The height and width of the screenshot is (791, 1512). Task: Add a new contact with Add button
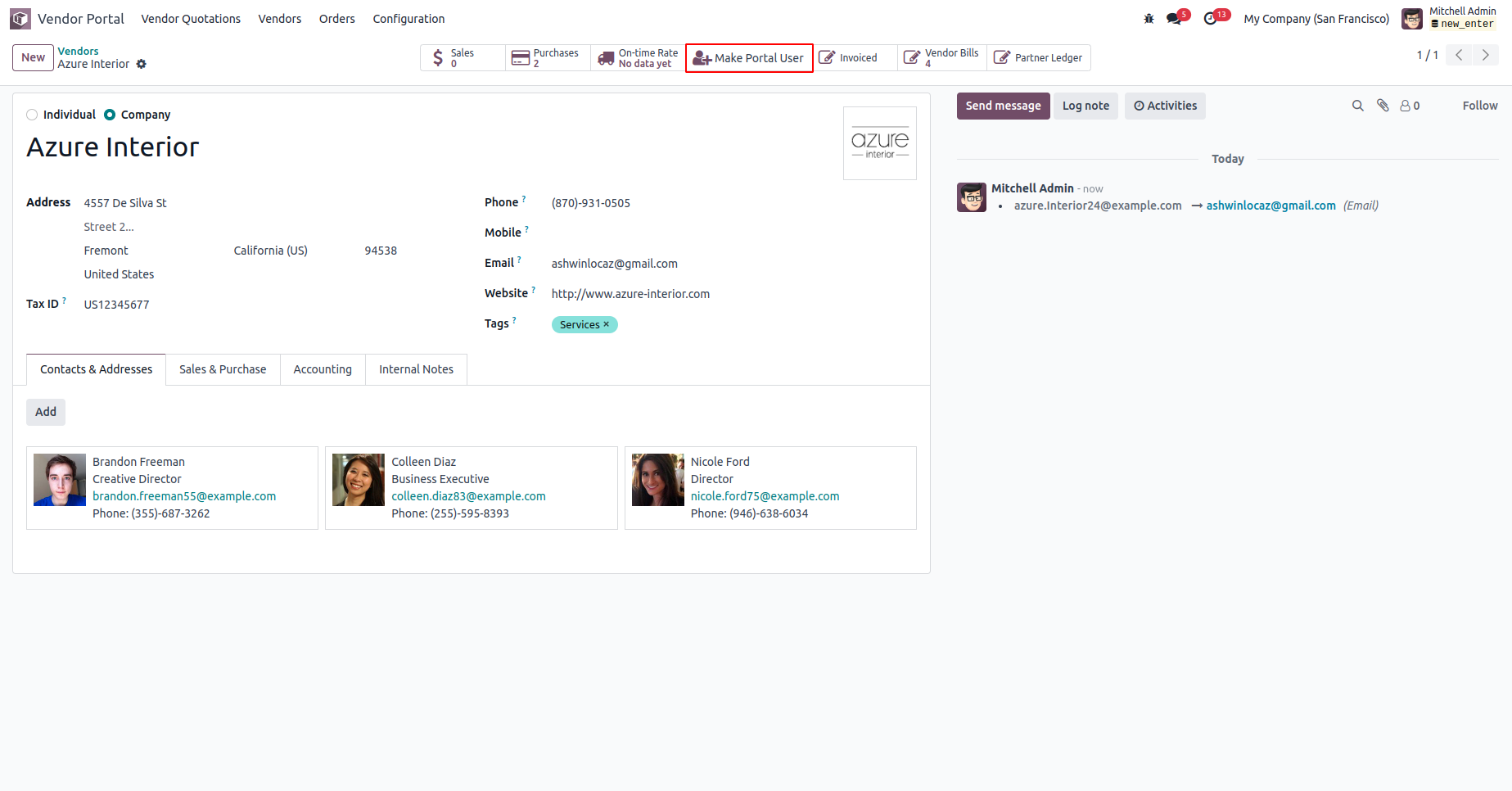(x=46, y=412)
